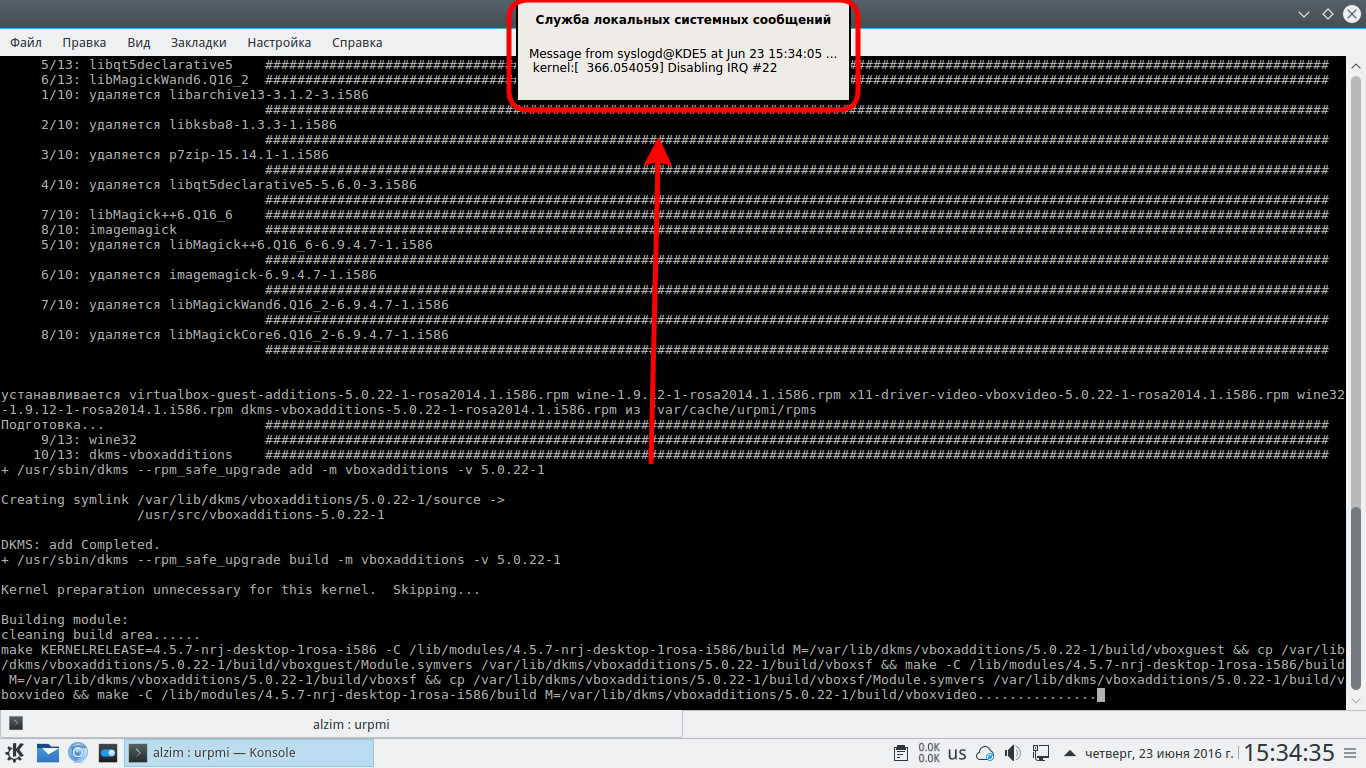Click the 'удаляется p7zip-15.14.1-1.i586' line

click(x=185, y=155)
